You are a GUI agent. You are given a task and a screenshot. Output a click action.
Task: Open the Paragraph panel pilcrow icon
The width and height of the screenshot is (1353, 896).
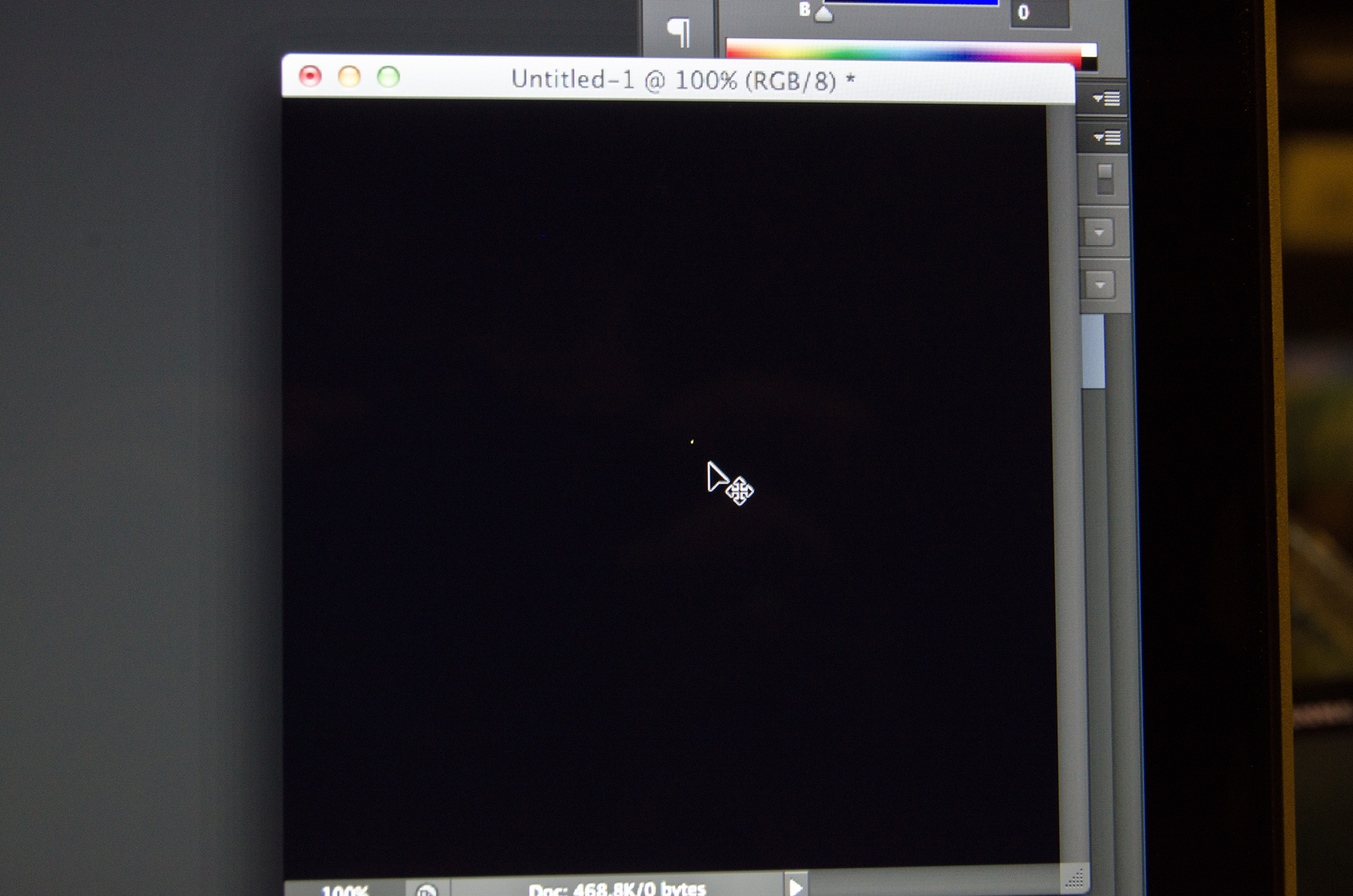679,31
